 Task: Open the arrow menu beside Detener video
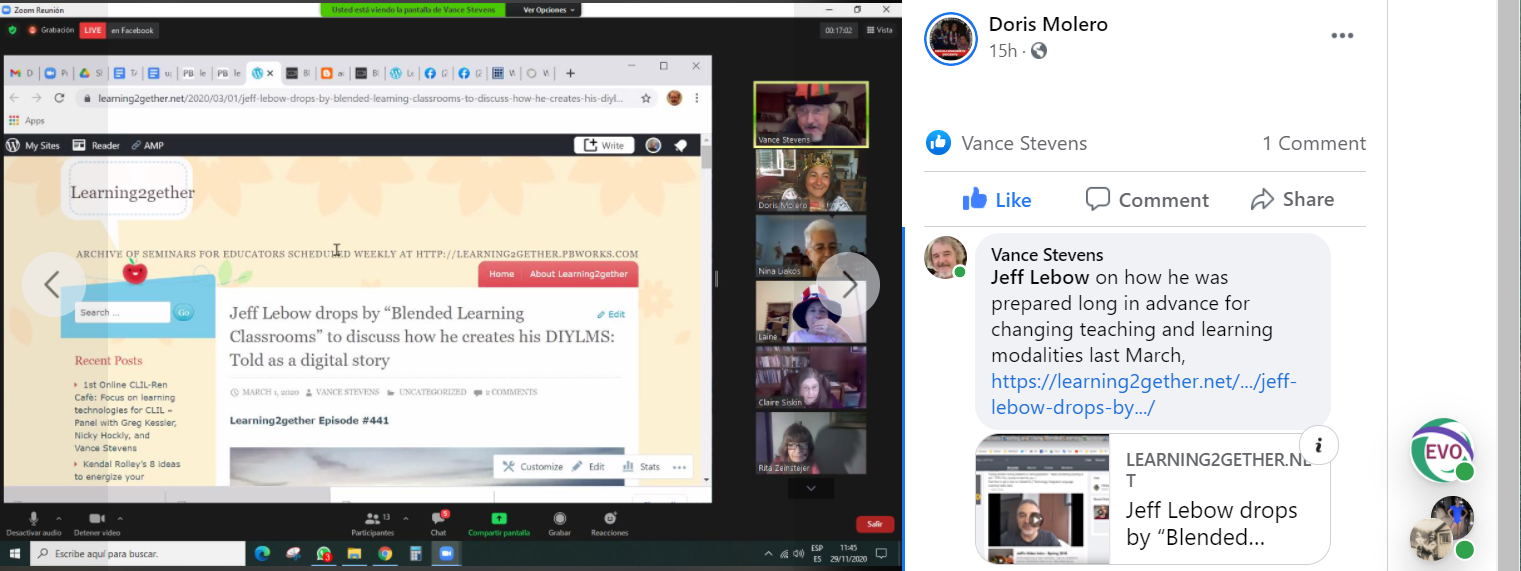[x=120, y=518]
